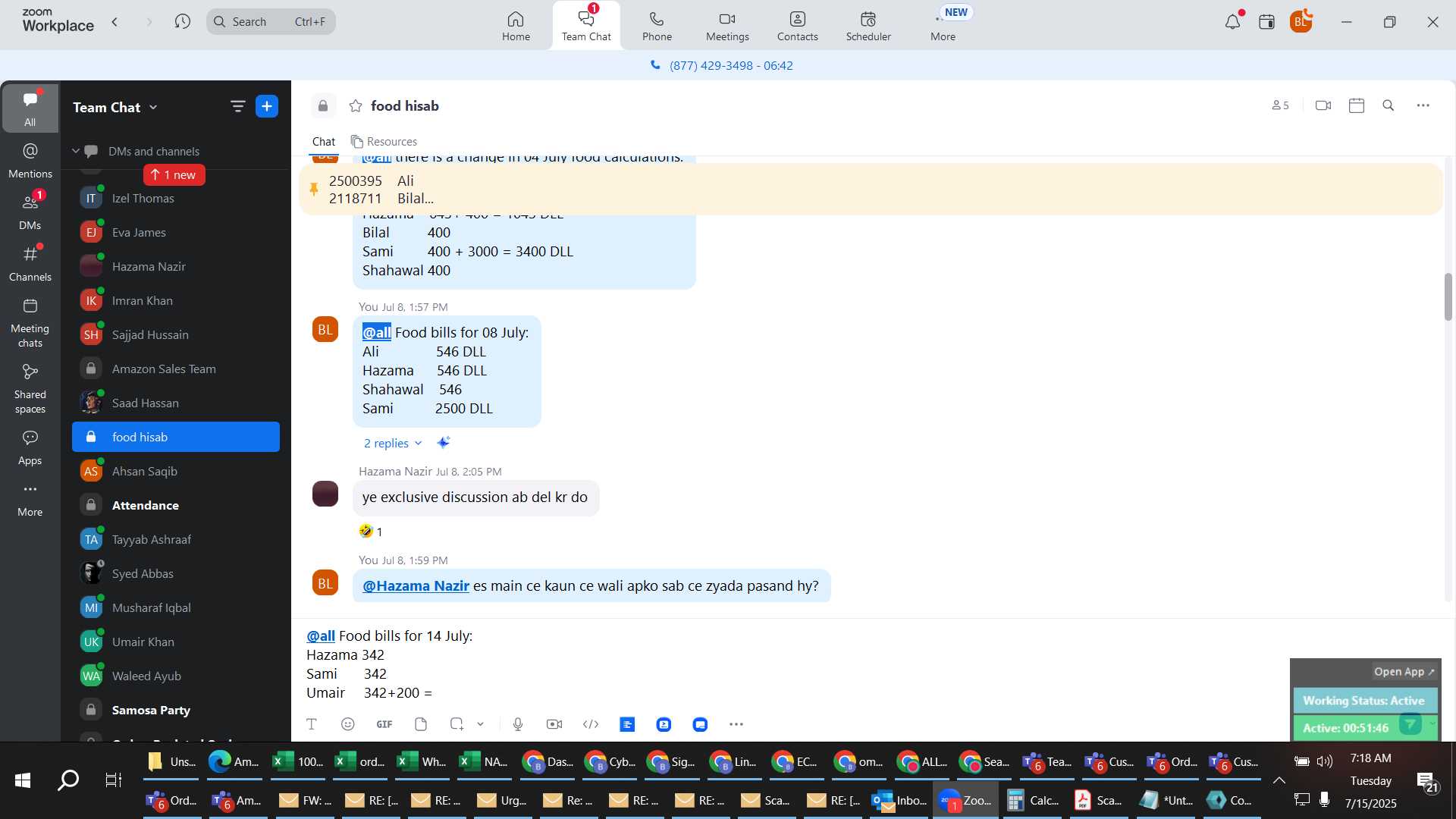The width and height of the screenshot is (1456, 819).
Task: Open the Calculator from the taskbar
Action: click(1032, 800)
